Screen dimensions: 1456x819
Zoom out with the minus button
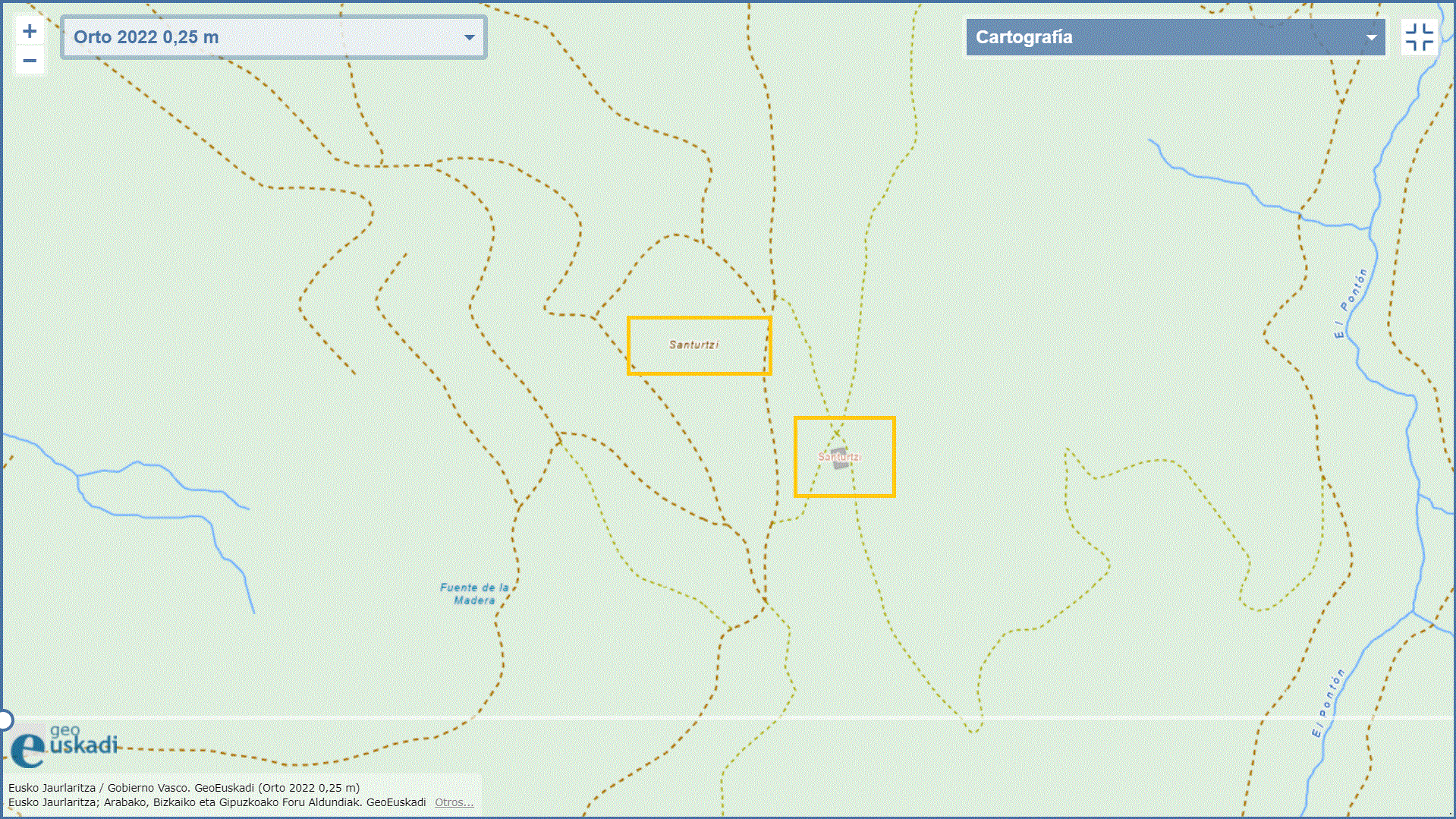pyautogui.click(x=30, y=61)
